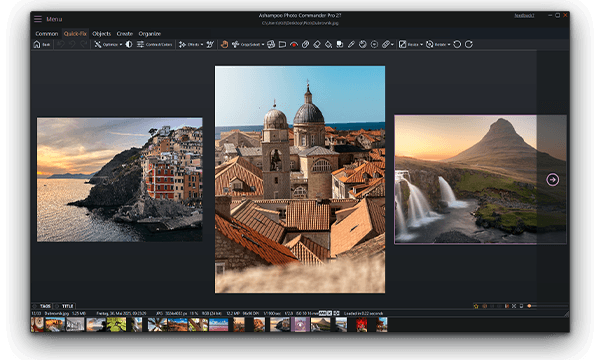Viewport: 600px width, 360px height.
Task: Click the central Dubrovnik rooftops photo
Action: point(300,179)
